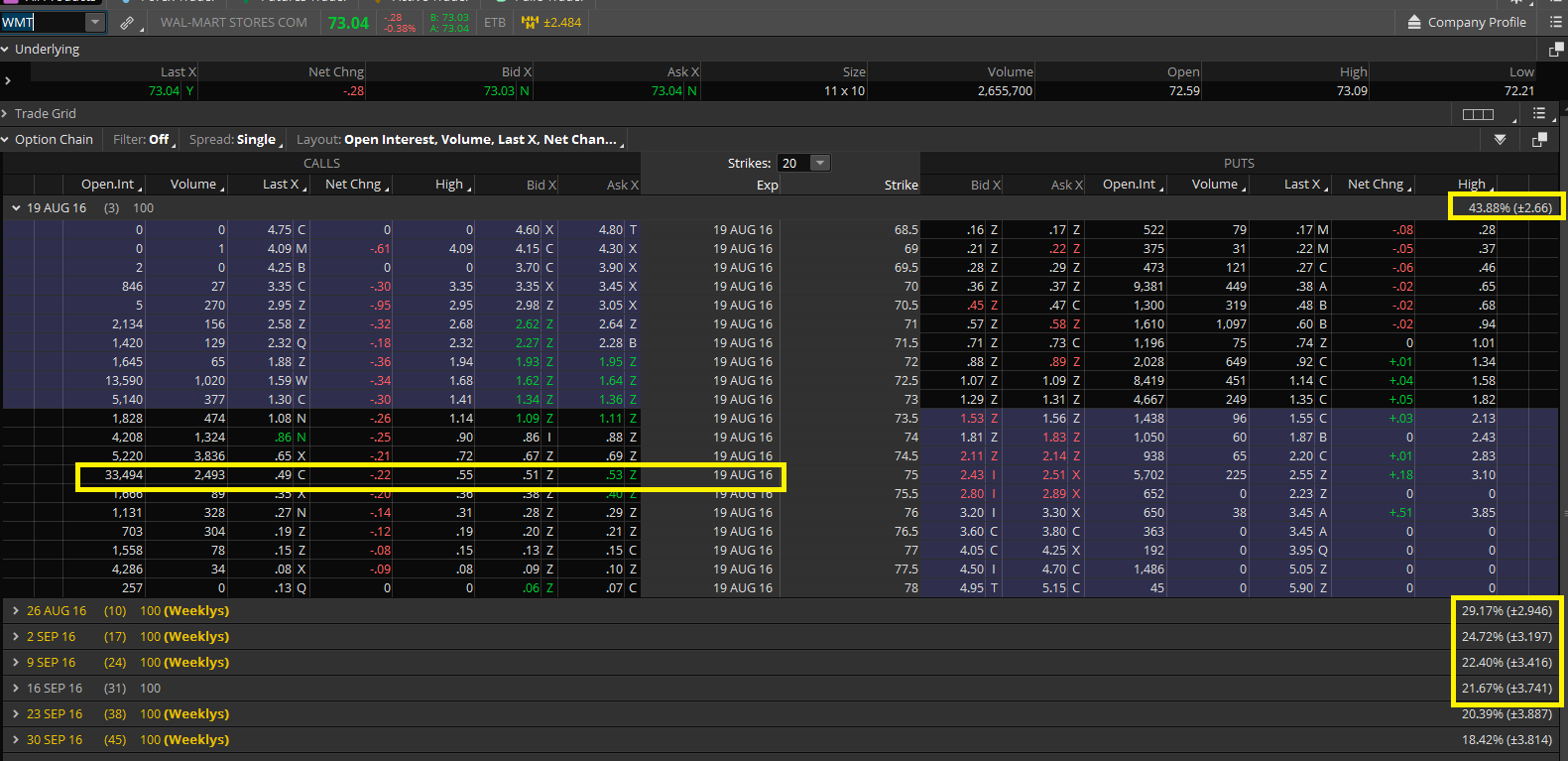Click the Strike column header
The width and height of the screenshot is (1568, 761).
click(901, 185)
